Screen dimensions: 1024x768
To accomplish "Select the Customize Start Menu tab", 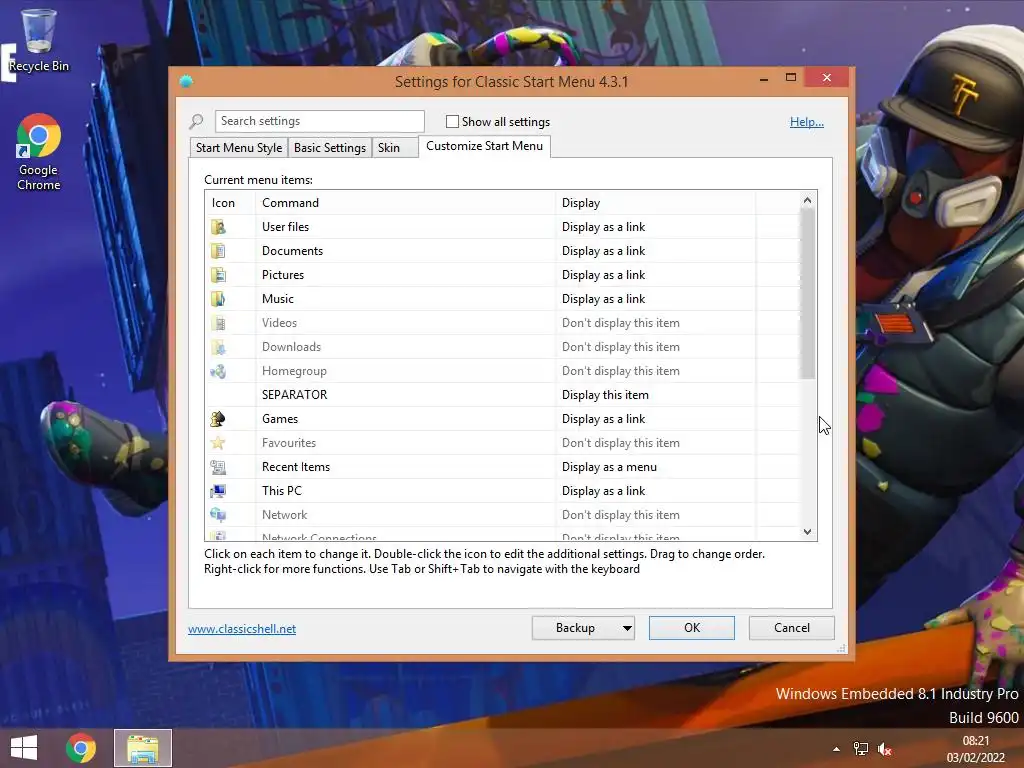I will pos(485,146).
